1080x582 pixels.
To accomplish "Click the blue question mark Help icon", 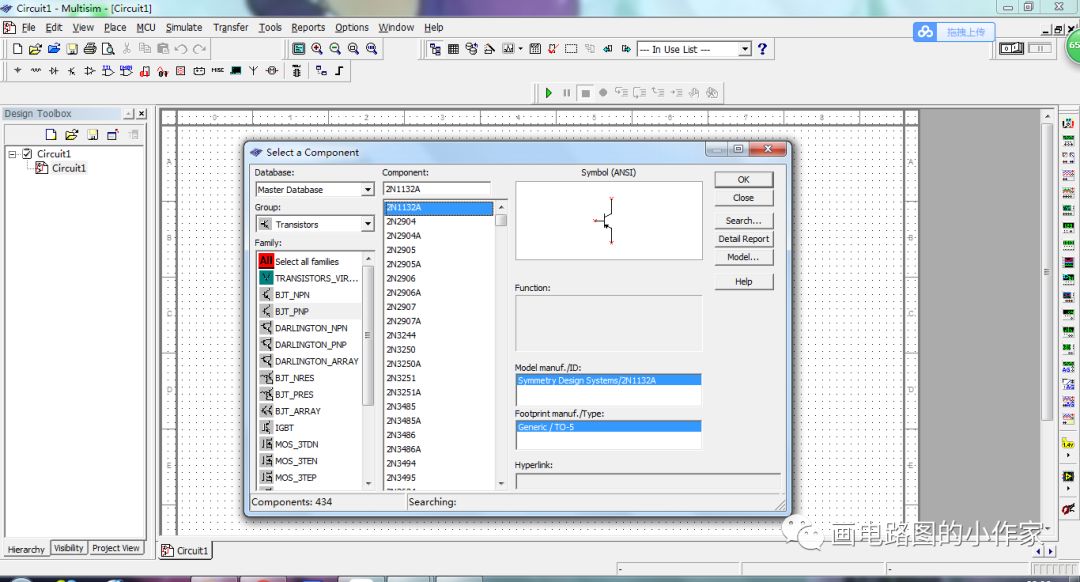I will (762, 49).
